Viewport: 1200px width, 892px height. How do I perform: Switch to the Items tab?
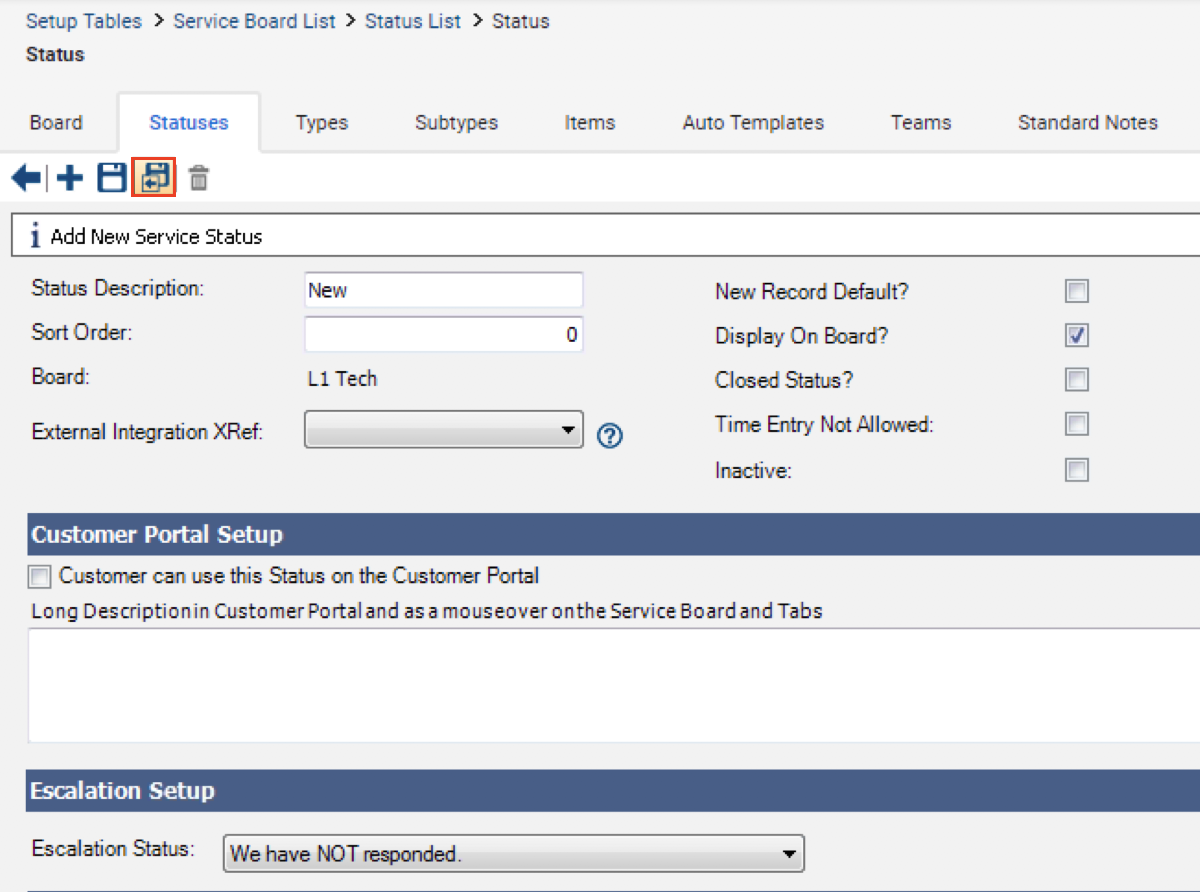pyautogui.click(x=590, y=123)
